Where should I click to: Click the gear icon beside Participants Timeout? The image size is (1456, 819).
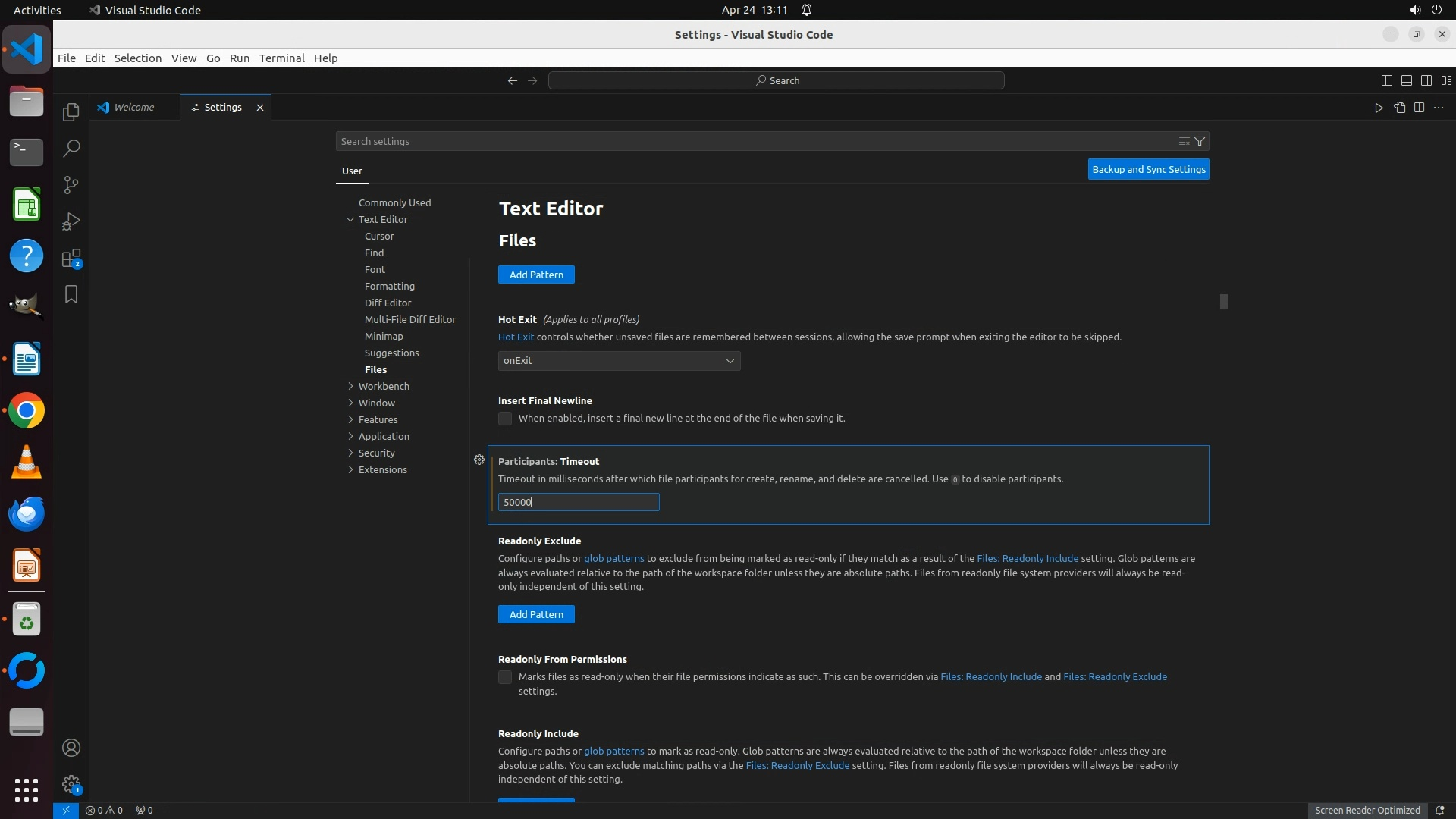point(479,460)
